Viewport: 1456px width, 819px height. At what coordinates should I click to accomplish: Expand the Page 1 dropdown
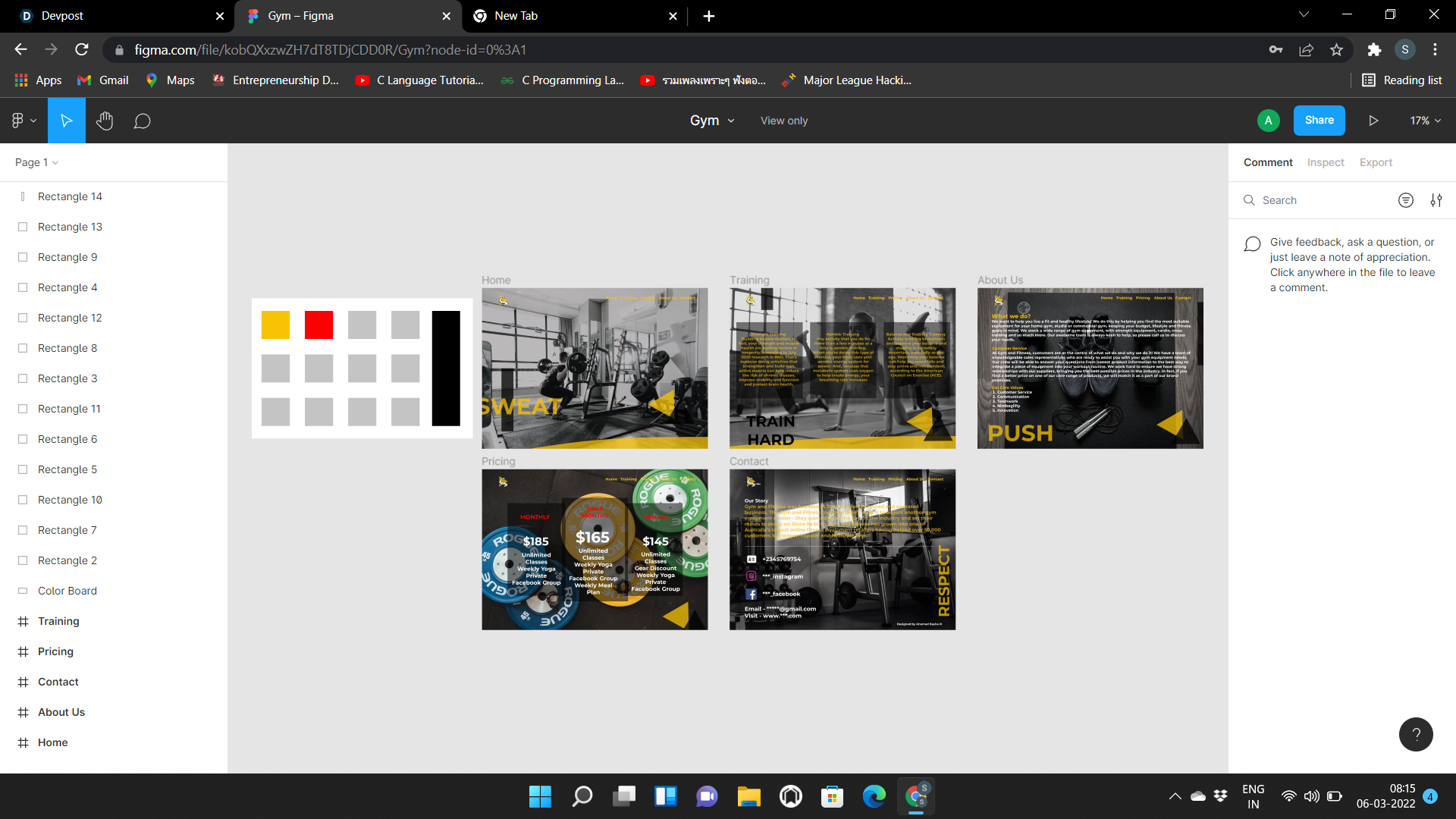coord(36,162)
